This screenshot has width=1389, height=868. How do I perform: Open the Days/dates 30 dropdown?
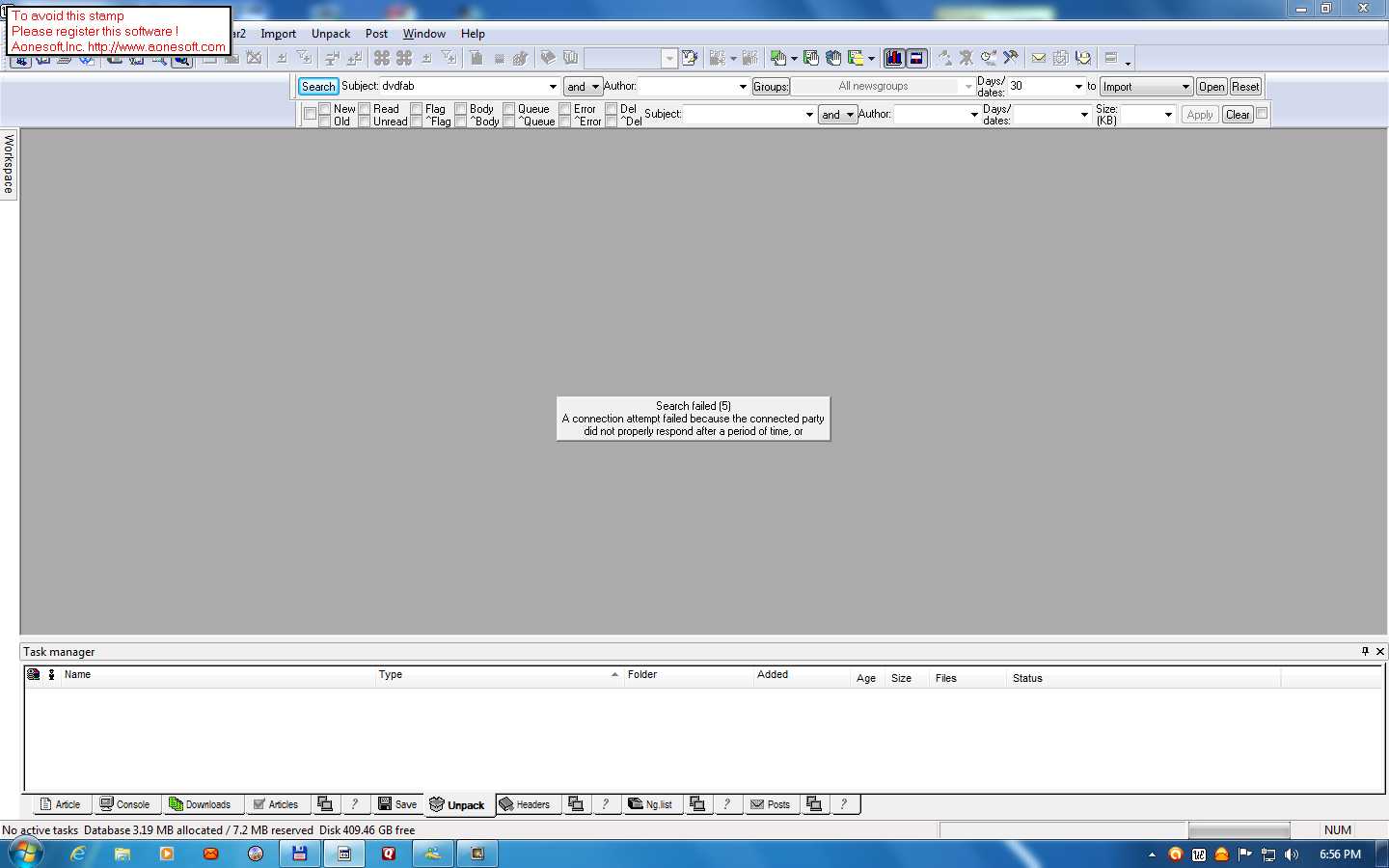(x=1078, y=87)
